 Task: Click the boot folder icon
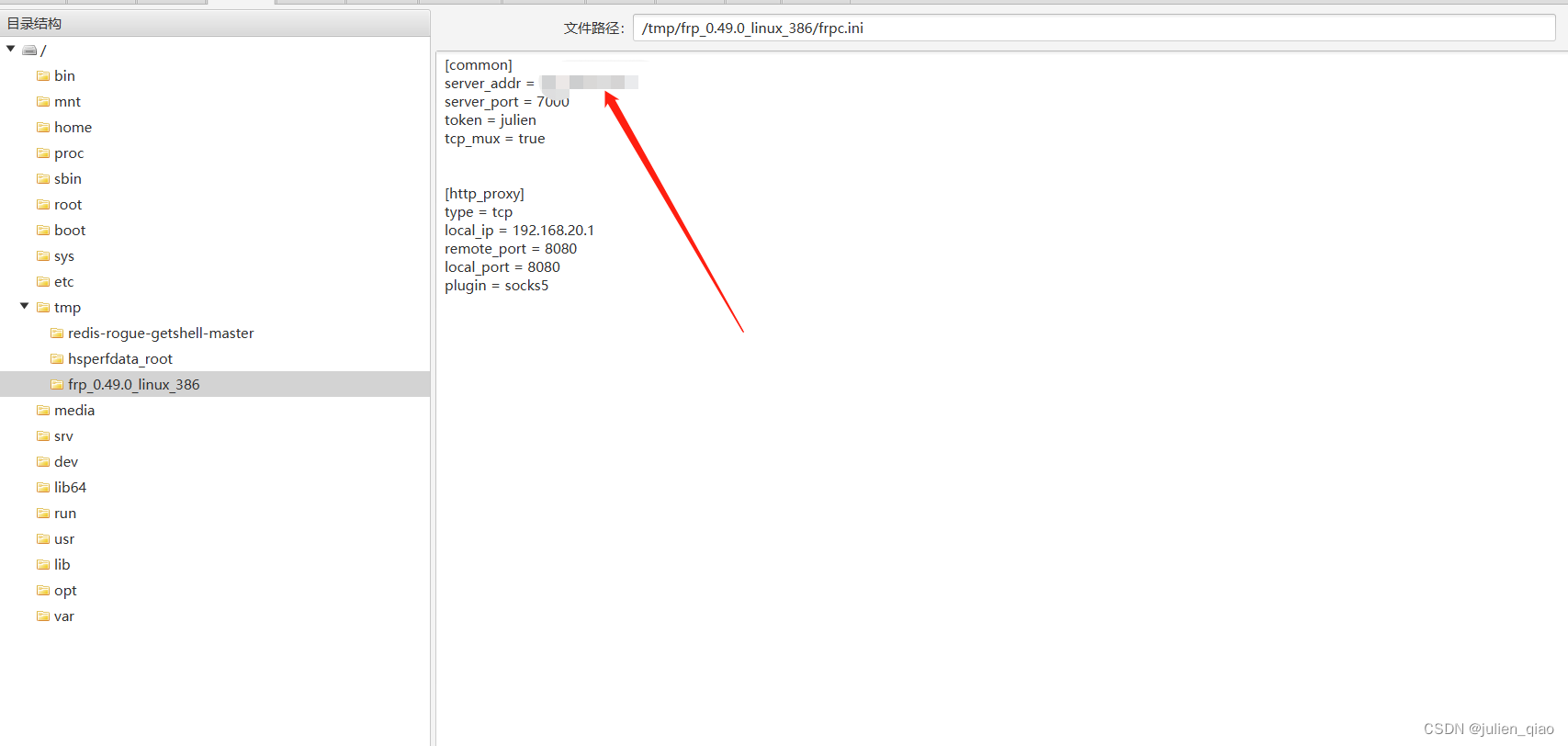43,231
